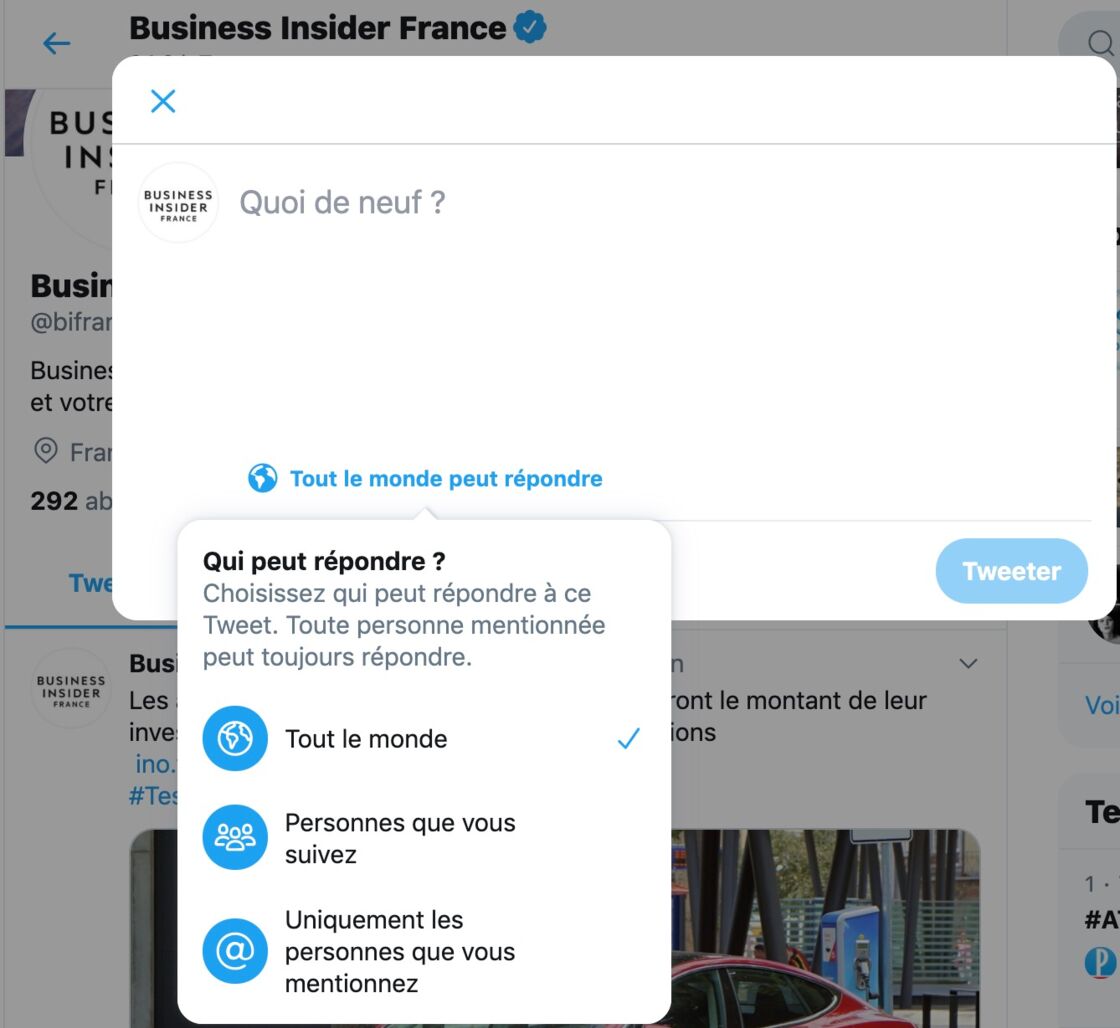Click the globe icon beside reply setting

pyautogui.click(x=262, y=478)
